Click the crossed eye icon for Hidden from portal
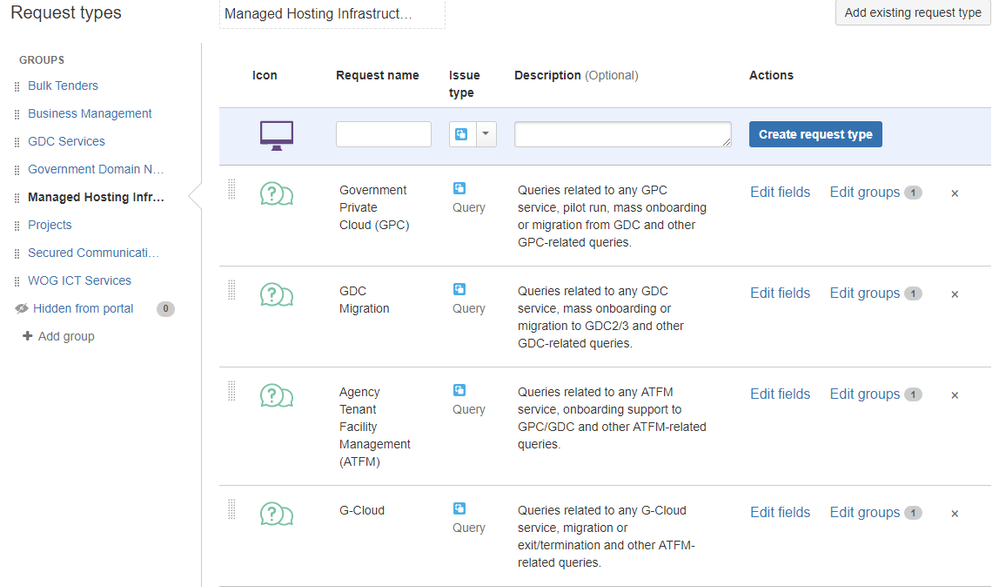999x587 pixels. 22,308
